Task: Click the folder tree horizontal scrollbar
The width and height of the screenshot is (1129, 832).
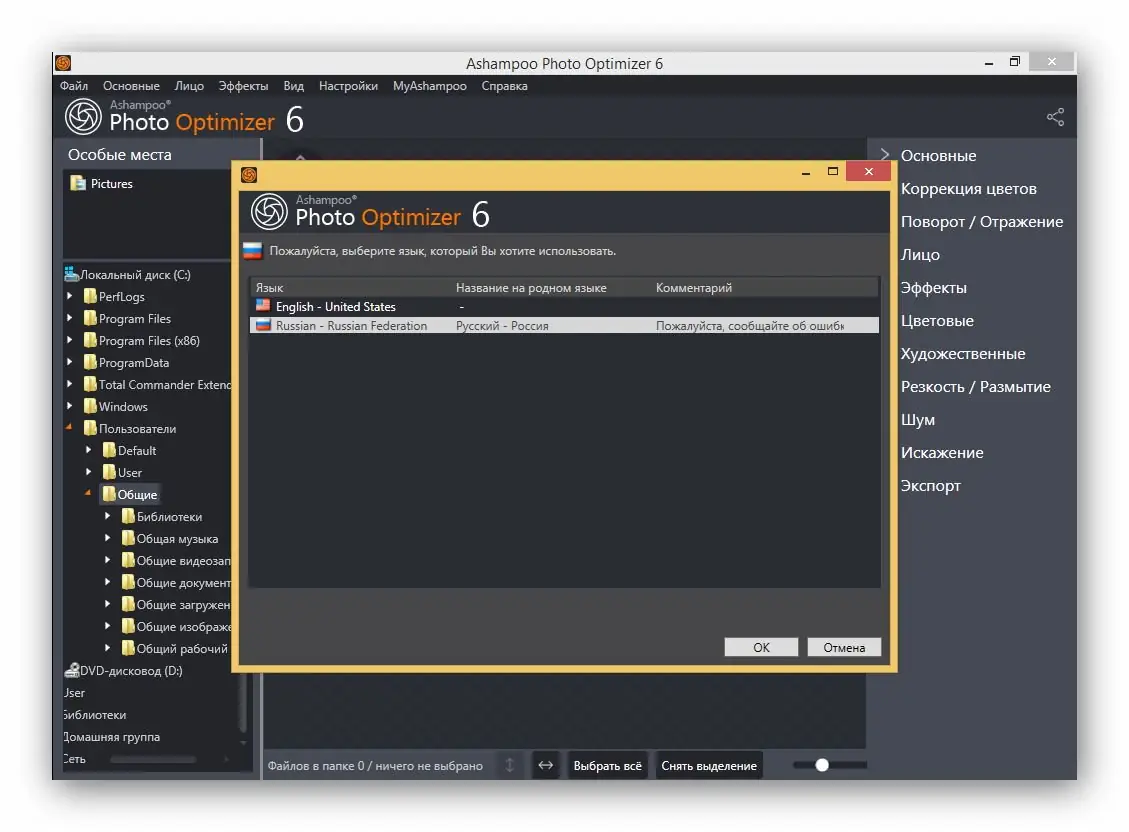Action: (153, 759)
